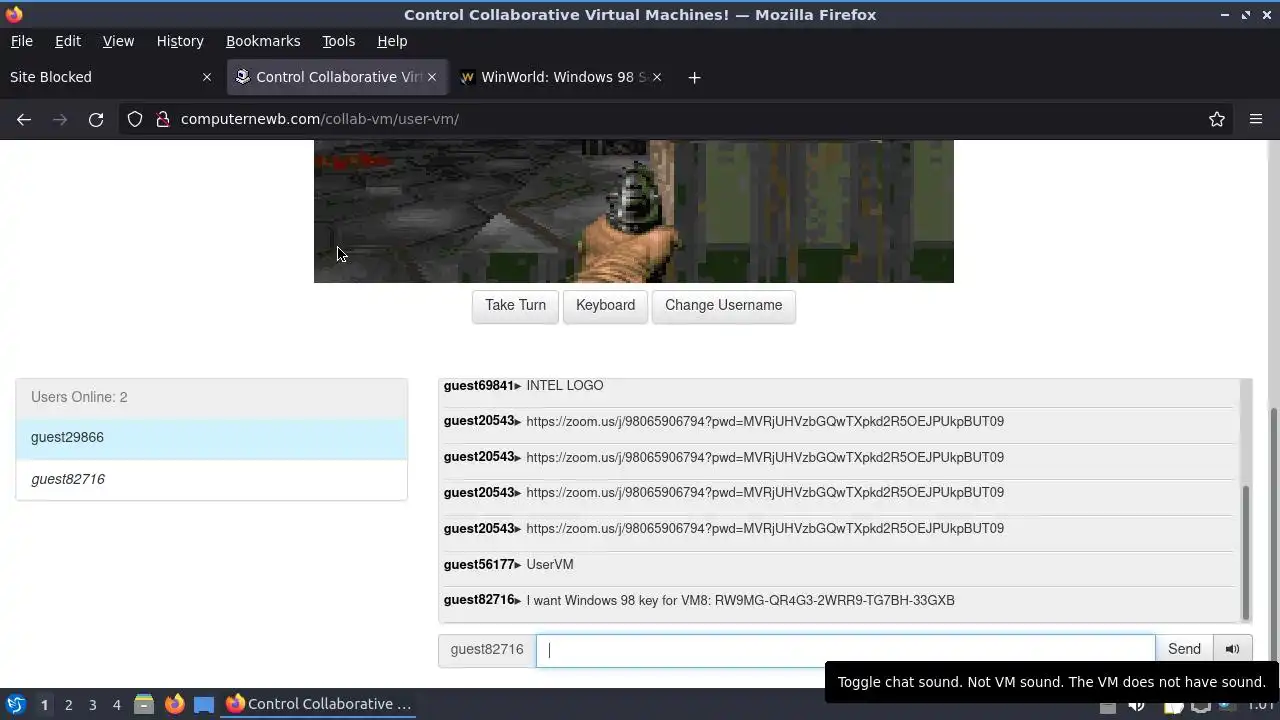Open the Tools menu
Image resolution: width=1280 pixels, height=720 pixels.
pos(338,41)
